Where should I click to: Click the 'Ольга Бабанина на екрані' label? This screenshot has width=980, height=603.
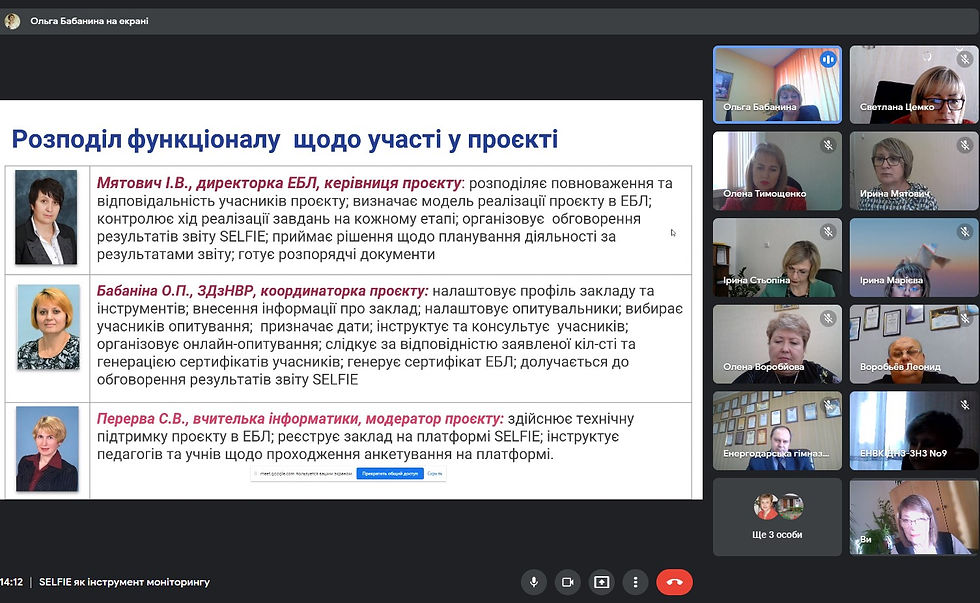pos(89,21)
